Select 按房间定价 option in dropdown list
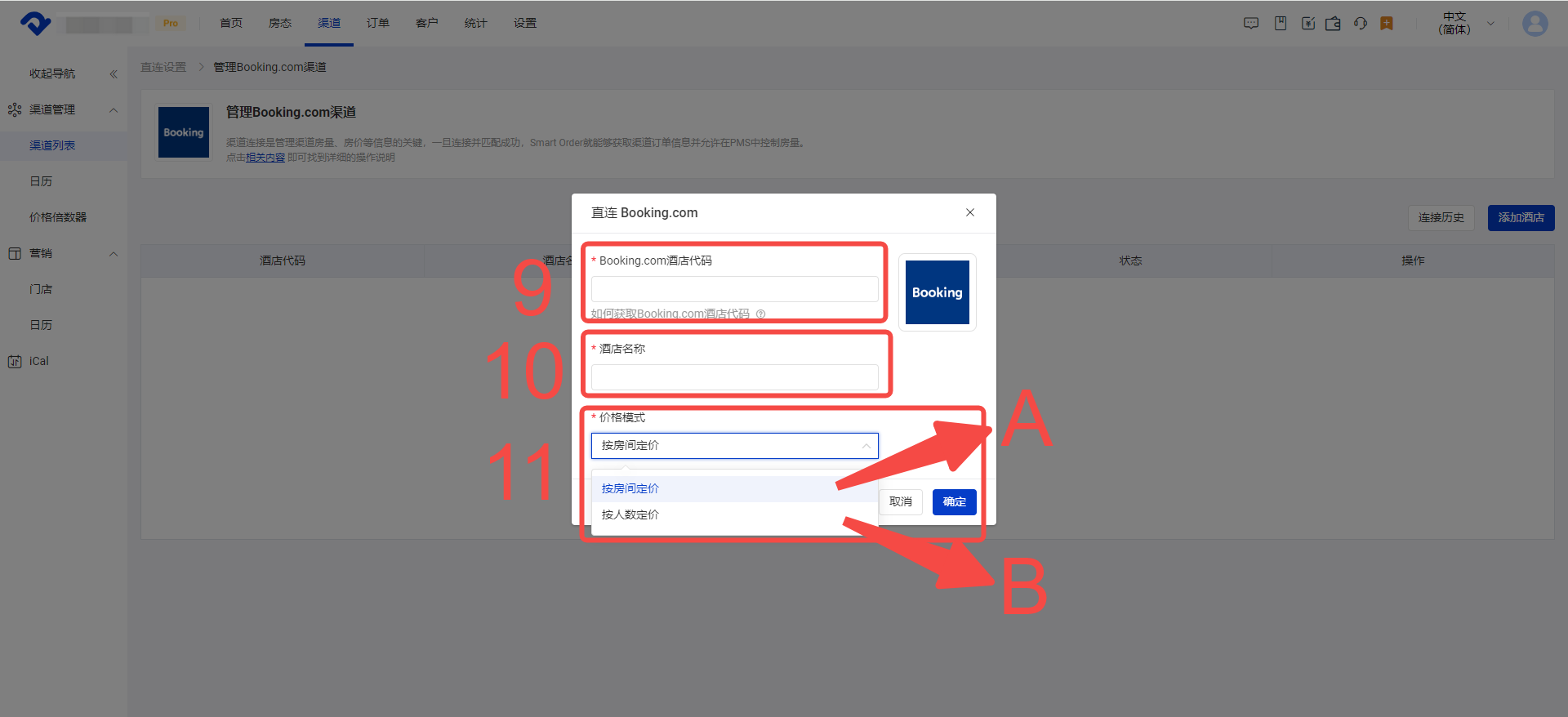 [x=735, y=488]
